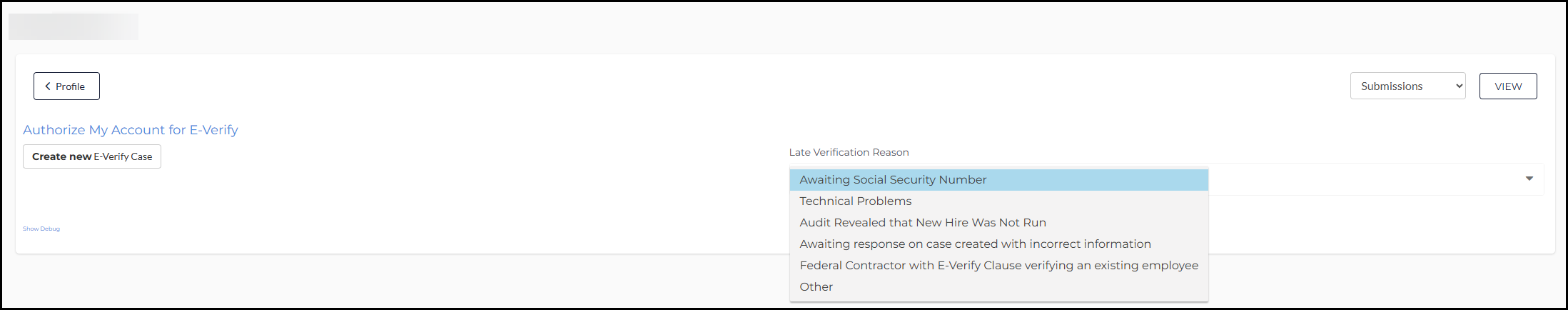Click the gray page background below the card
The height and width of the screenshot is (310, 1568).
(428, 282)
